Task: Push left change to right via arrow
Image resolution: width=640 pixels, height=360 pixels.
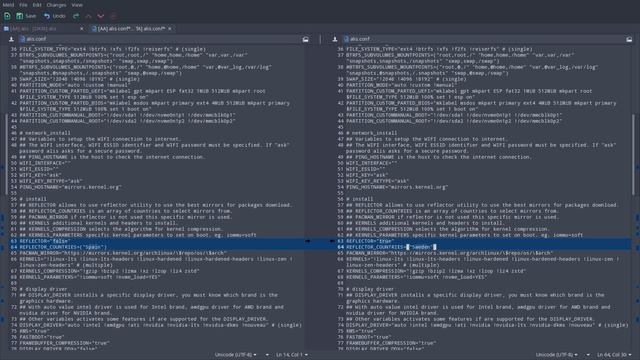Action: pyautogui.click(x=308, y=241)
